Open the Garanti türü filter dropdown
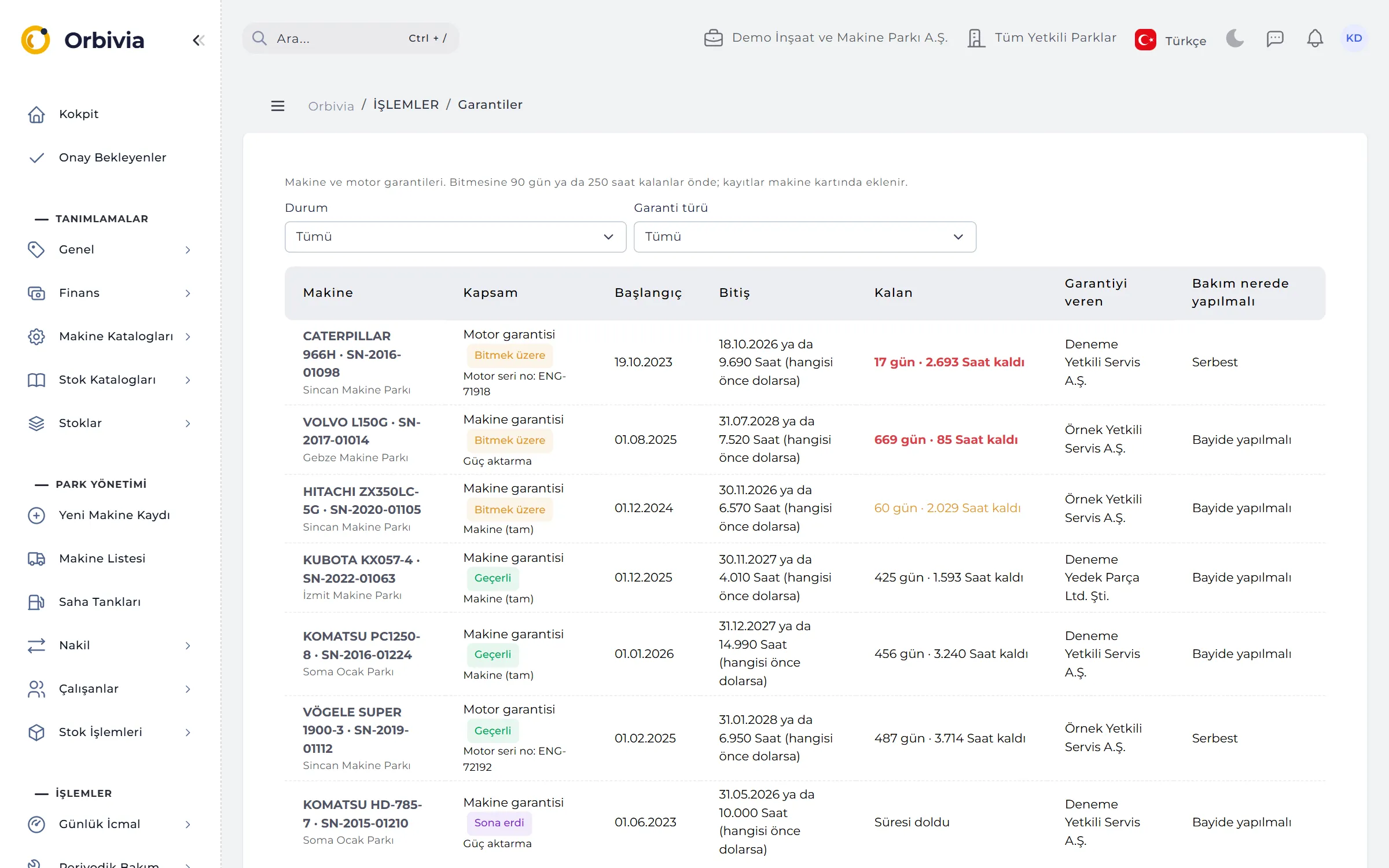Image resolution: width=1389 pixels, height=868 pixels. click(x=804, y=237)
